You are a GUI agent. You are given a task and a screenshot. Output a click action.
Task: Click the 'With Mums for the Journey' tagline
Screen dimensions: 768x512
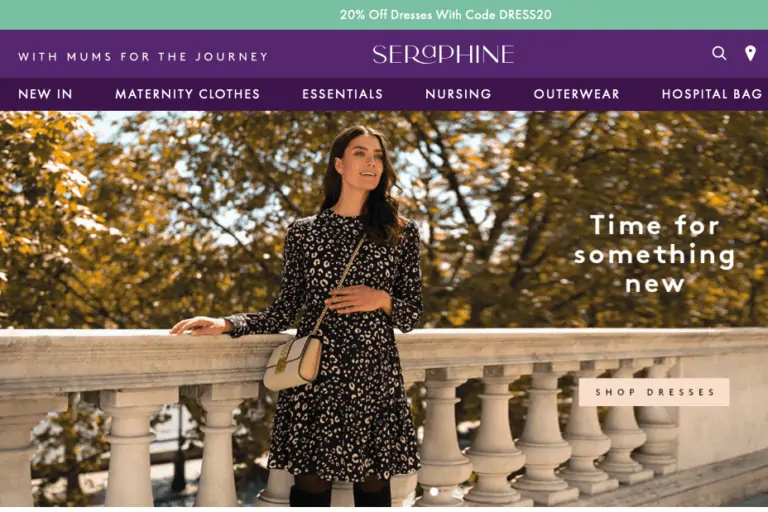143,56
